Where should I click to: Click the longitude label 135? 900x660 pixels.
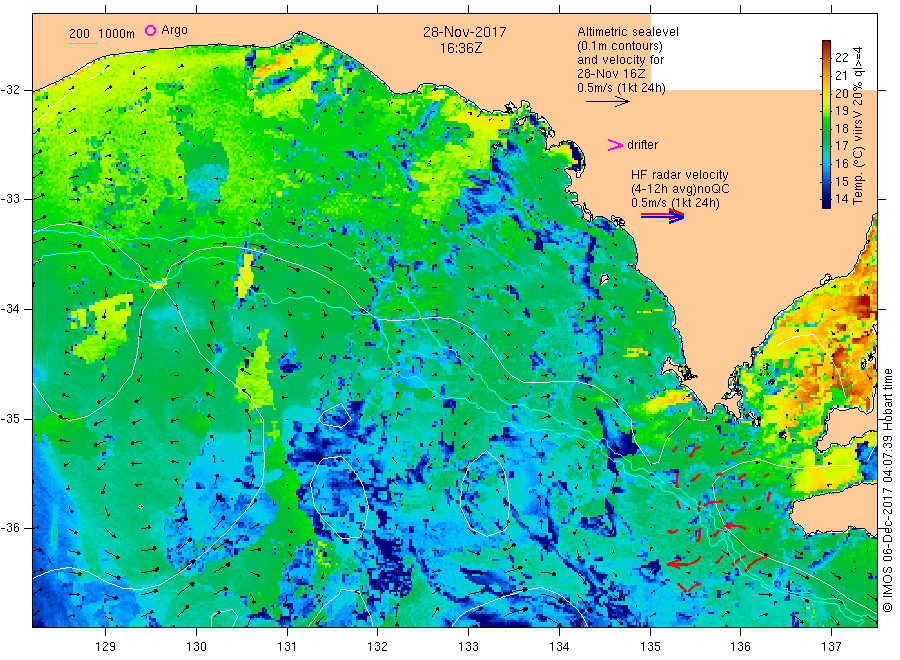[x=650, y=647]
